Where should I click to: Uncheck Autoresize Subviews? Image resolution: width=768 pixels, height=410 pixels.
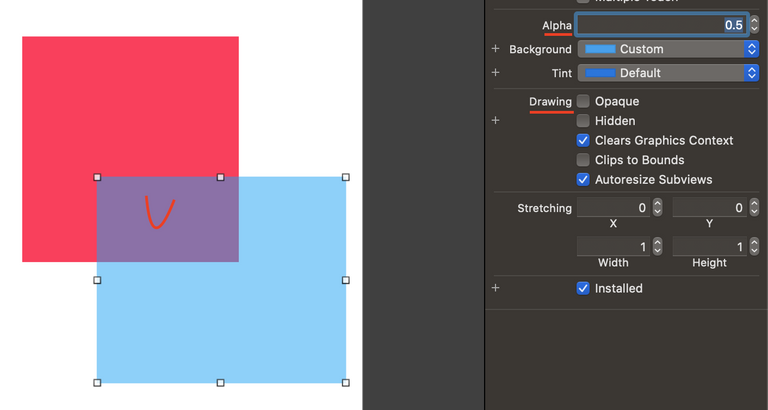tap(583, 180)
